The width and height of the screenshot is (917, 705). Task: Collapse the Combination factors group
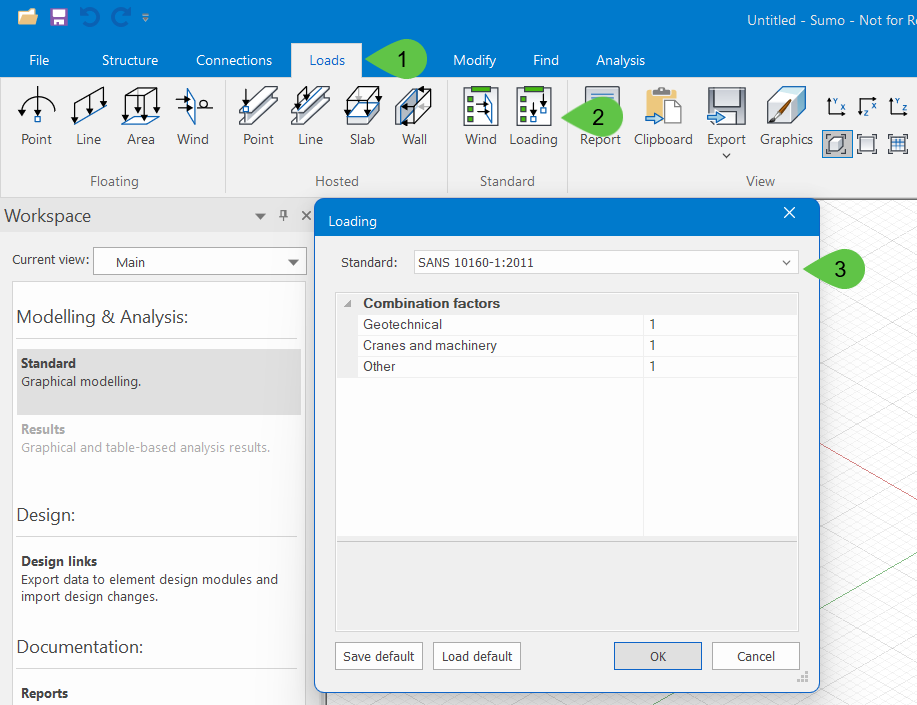(x=347, y=304)
